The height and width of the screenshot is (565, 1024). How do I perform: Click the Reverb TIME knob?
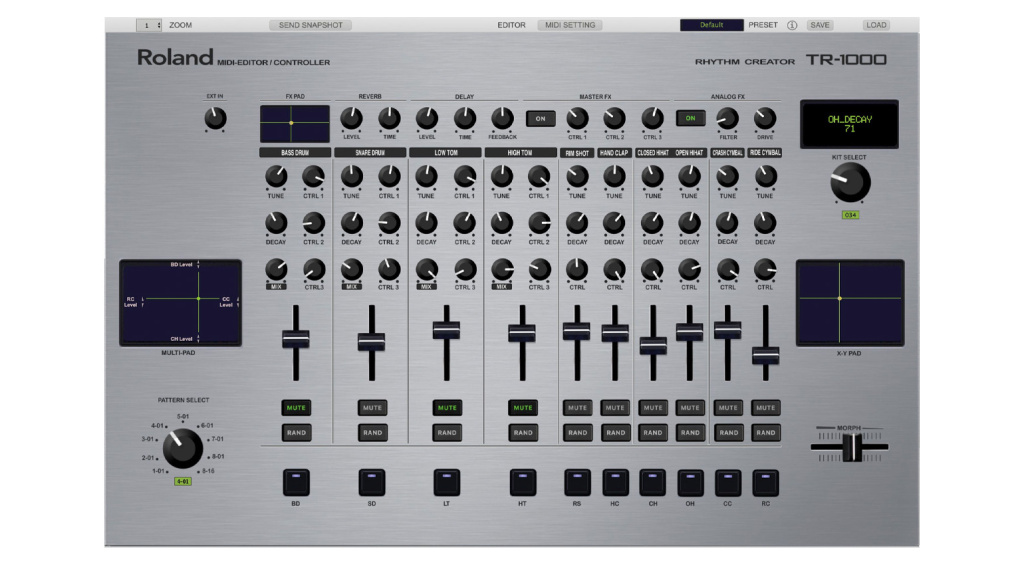click(389, 118)
